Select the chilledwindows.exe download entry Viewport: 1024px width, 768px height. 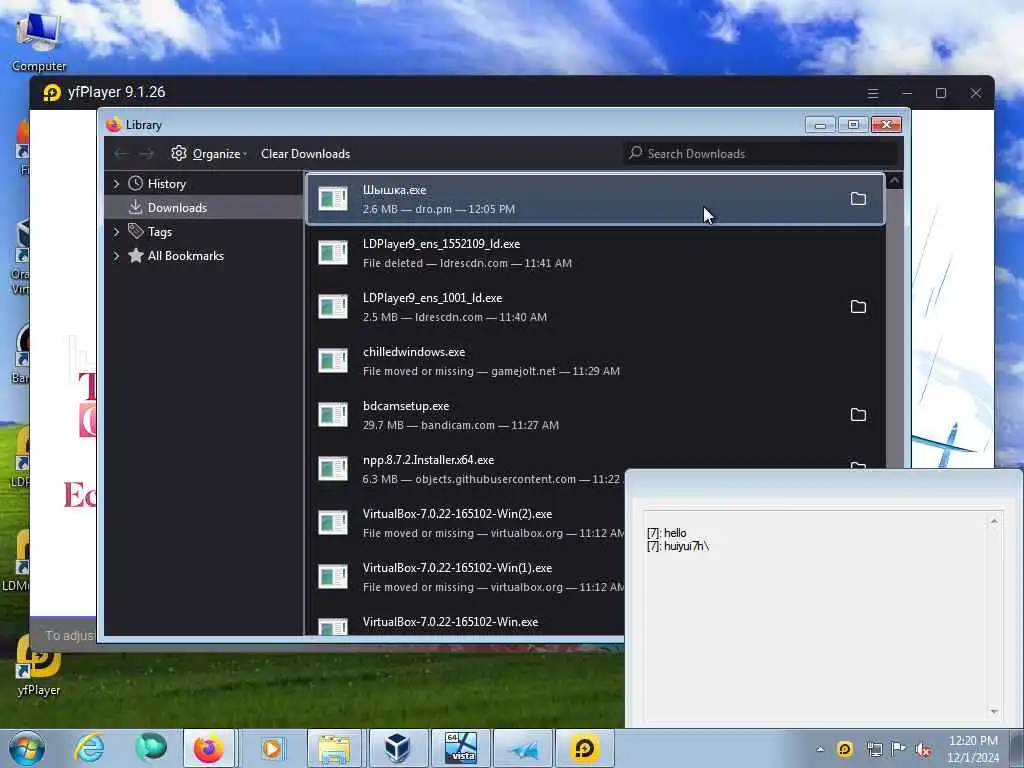(596, 360)
